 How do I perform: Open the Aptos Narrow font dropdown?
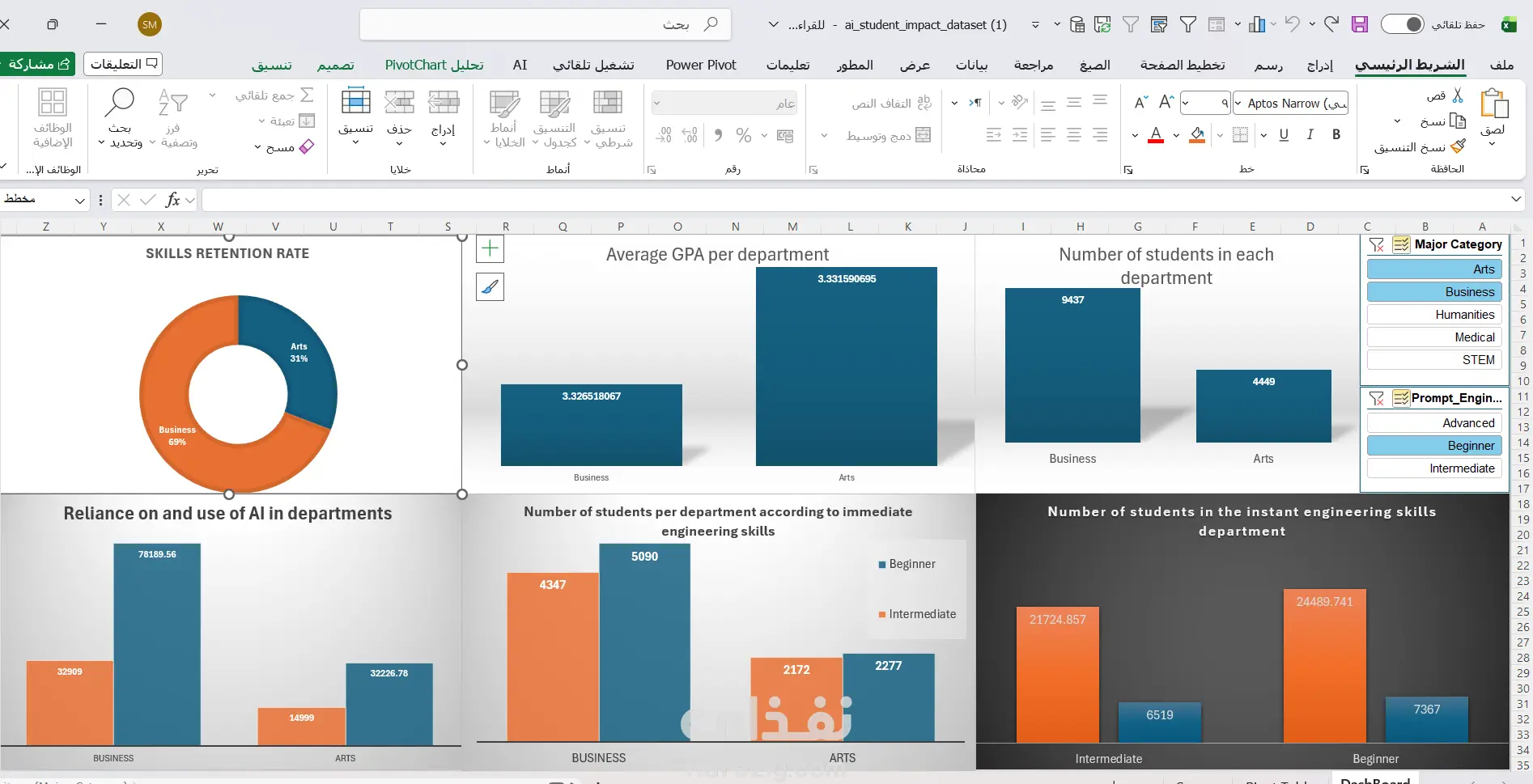1238,103
